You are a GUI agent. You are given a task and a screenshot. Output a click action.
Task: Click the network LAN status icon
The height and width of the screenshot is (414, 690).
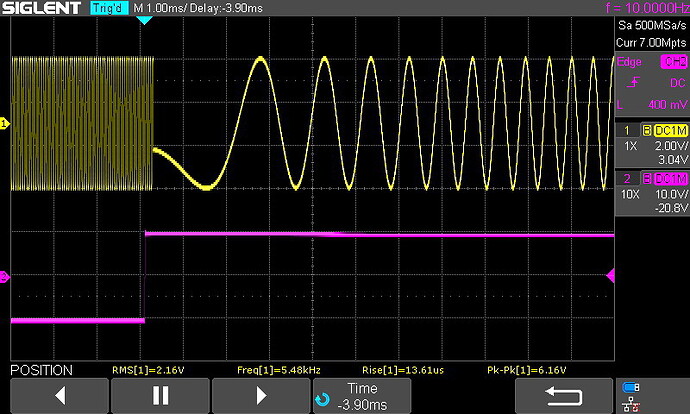point(631,402)
